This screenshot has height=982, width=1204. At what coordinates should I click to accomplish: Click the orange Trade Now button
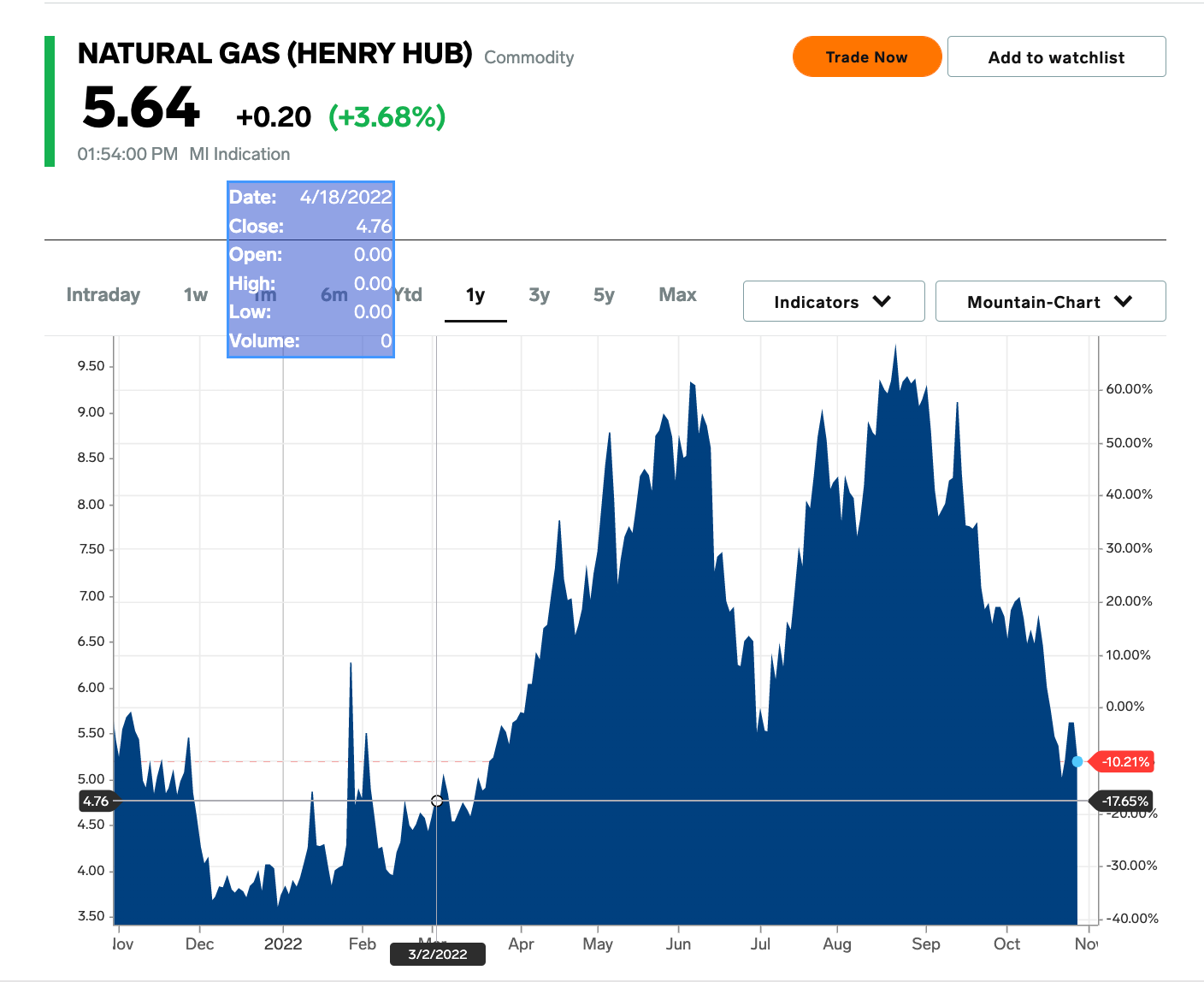[x=866, y=57]
